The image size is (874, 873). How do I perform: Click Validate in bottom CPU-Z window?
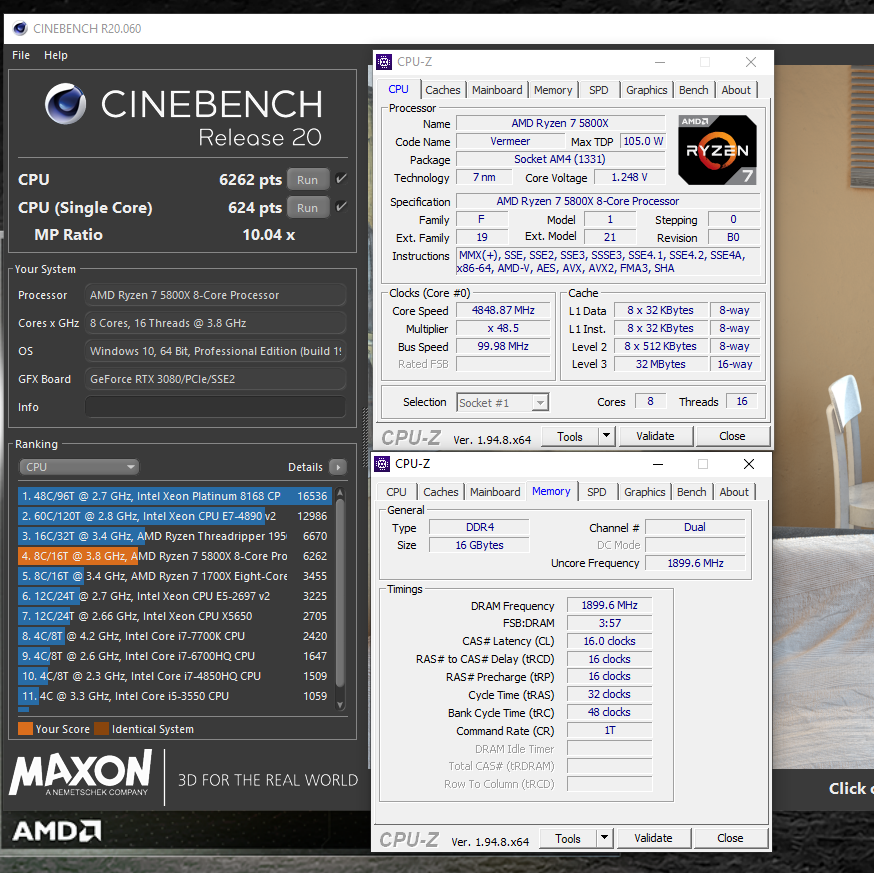click(653, 838)
